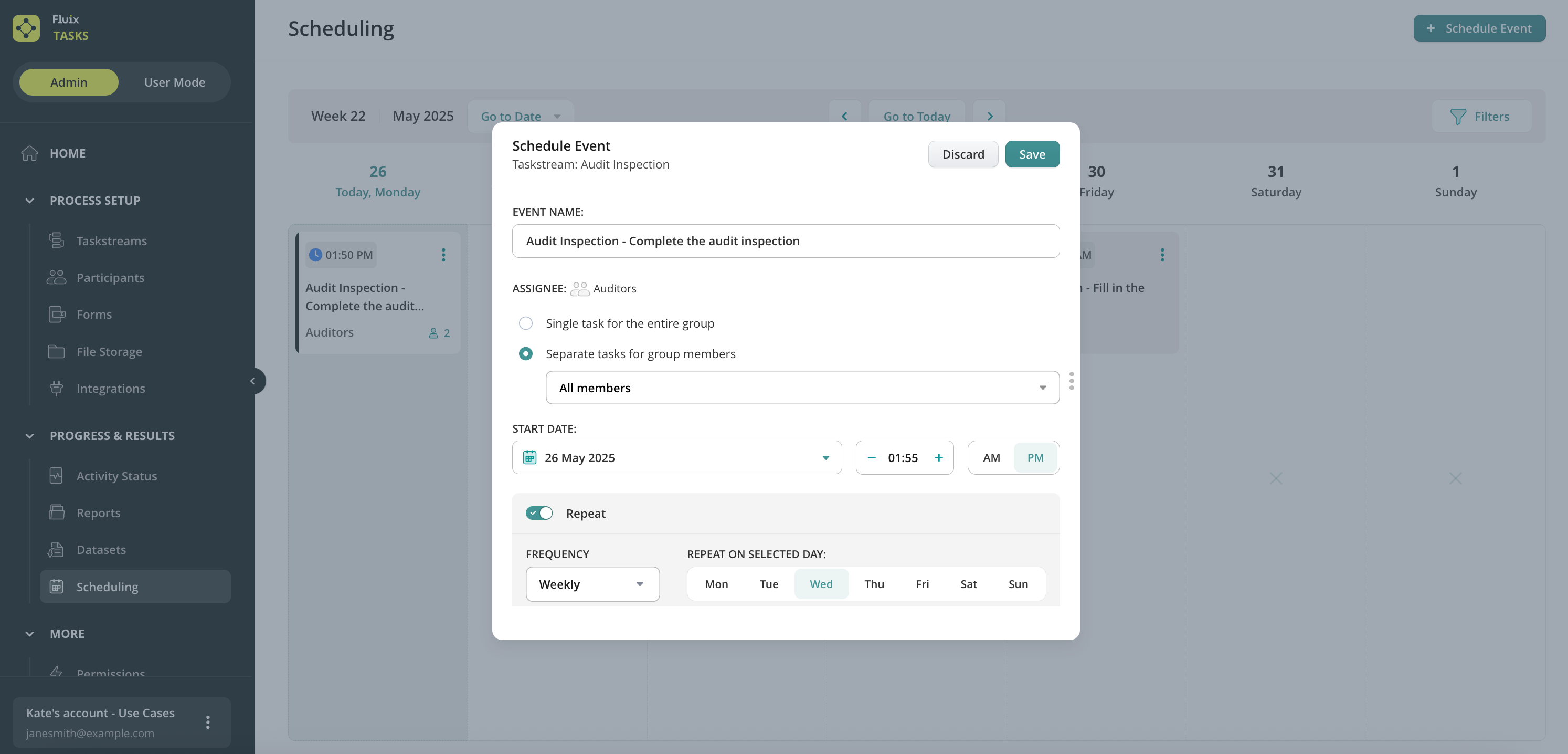Image resolution: width=1568 pixels, height=754 pixels.
Task: Switch to User Mode tab
Action: (174, 82)
